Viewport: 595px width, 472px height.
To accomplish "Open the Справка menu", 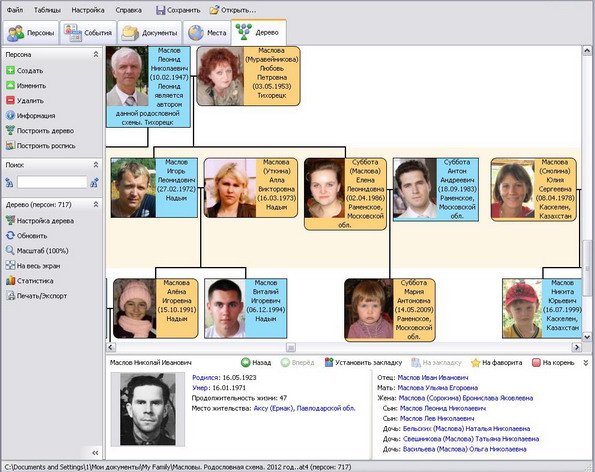I will [x=129, y=10].
